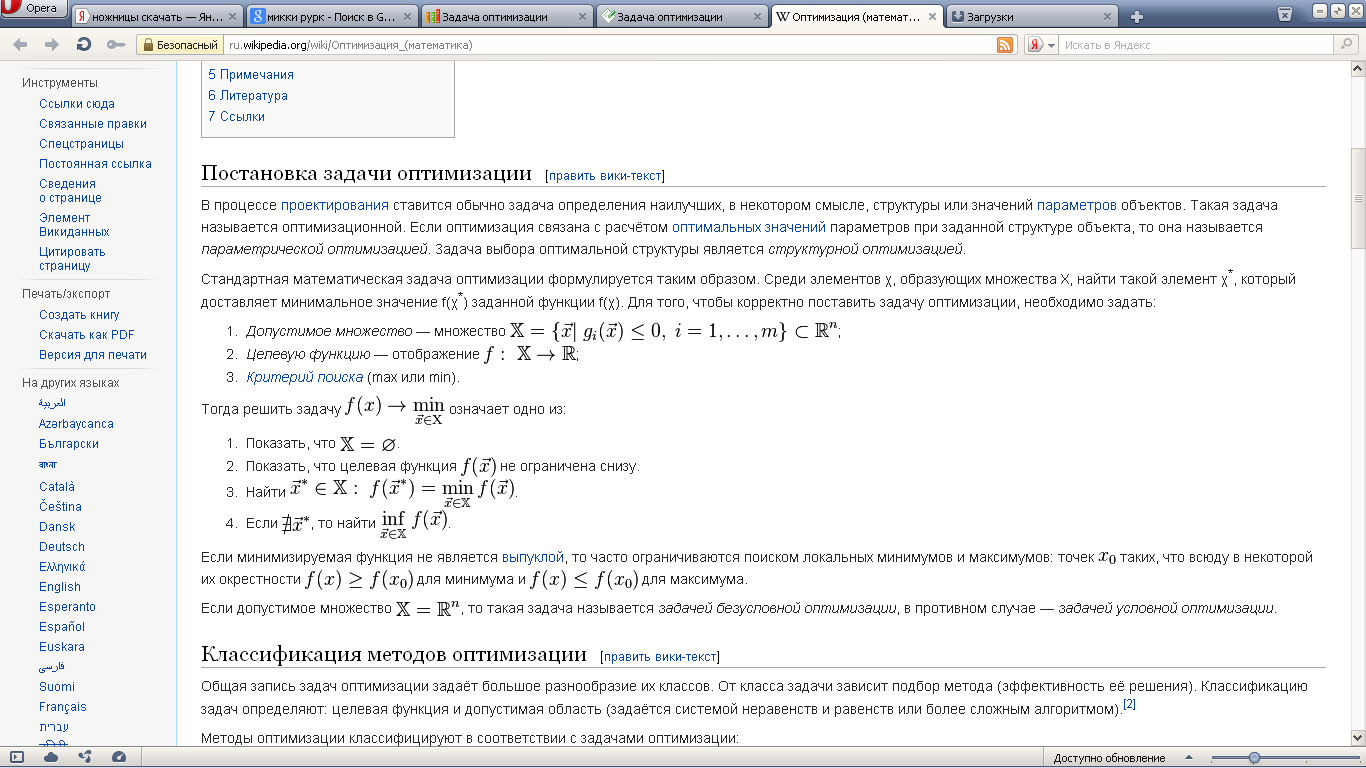The width and height of the screenshot is (1366, 768).
Task: Open the closed tabs trash icon
Action: click(1284, 13)
